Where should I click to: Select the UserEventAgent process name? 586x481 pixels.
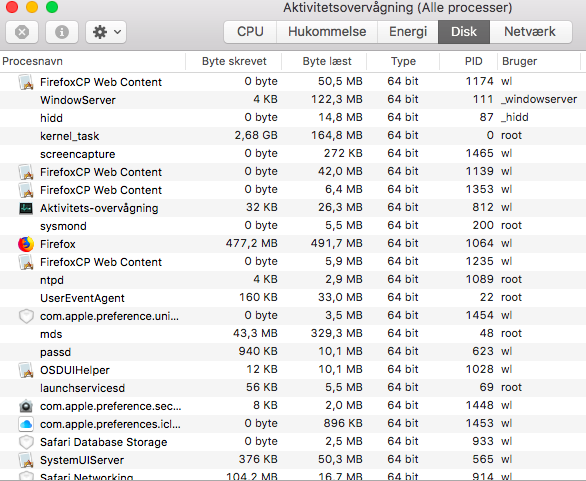tap(82, 298)
